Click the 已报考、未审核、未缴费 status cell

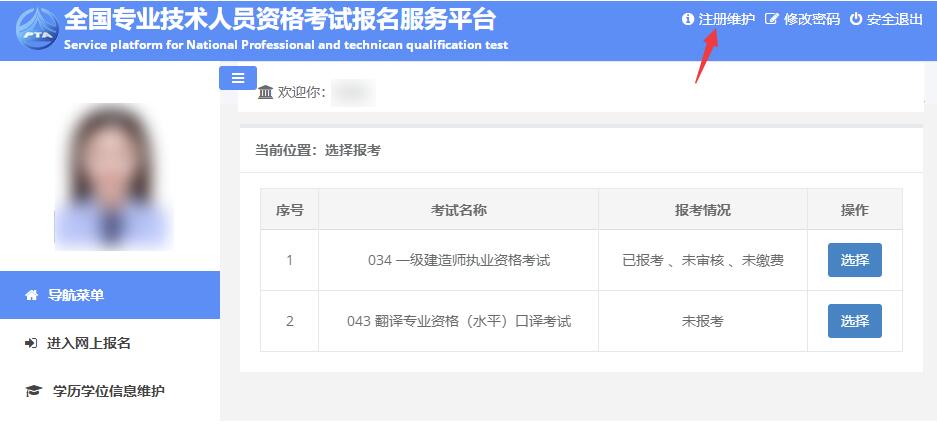coord(702,260)
